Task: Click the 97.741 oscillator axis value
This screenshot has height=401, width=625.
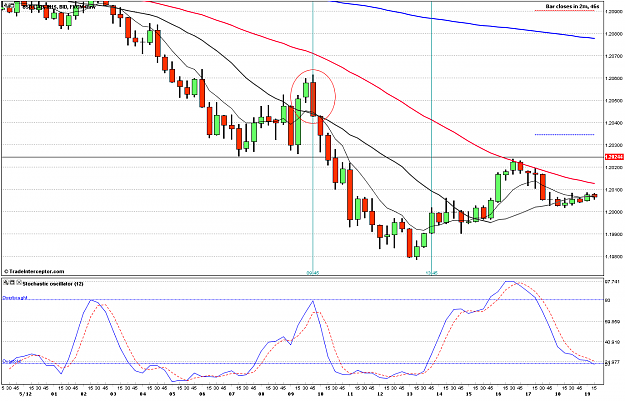Action: pyautogui.click(x=612, y=281)
